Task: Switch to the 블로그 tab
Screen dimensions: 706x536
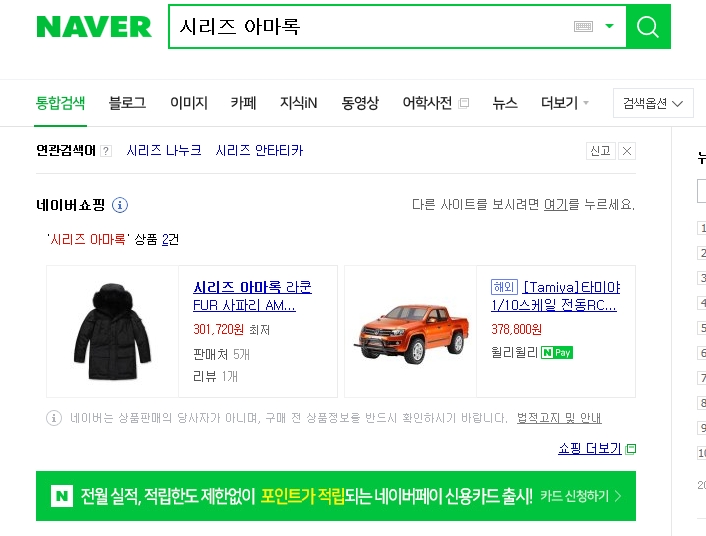Action: point(127,103)
